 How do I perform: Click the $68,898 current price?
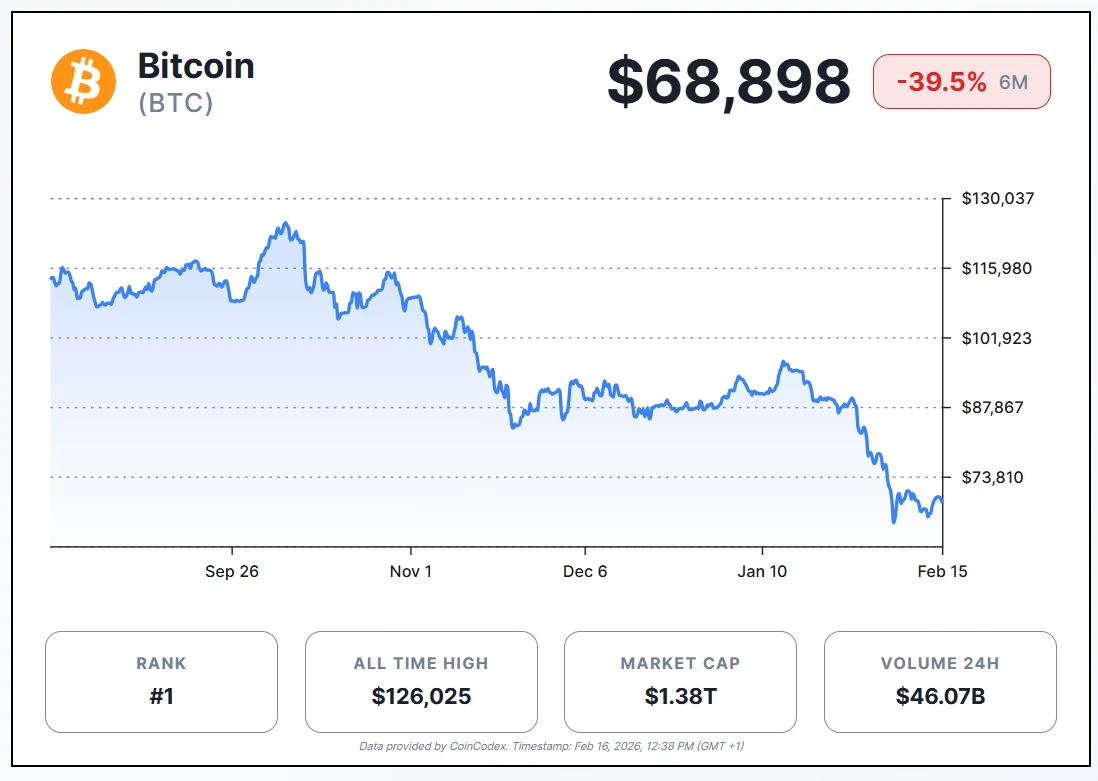pyautogui.click(x=729, y=82)
